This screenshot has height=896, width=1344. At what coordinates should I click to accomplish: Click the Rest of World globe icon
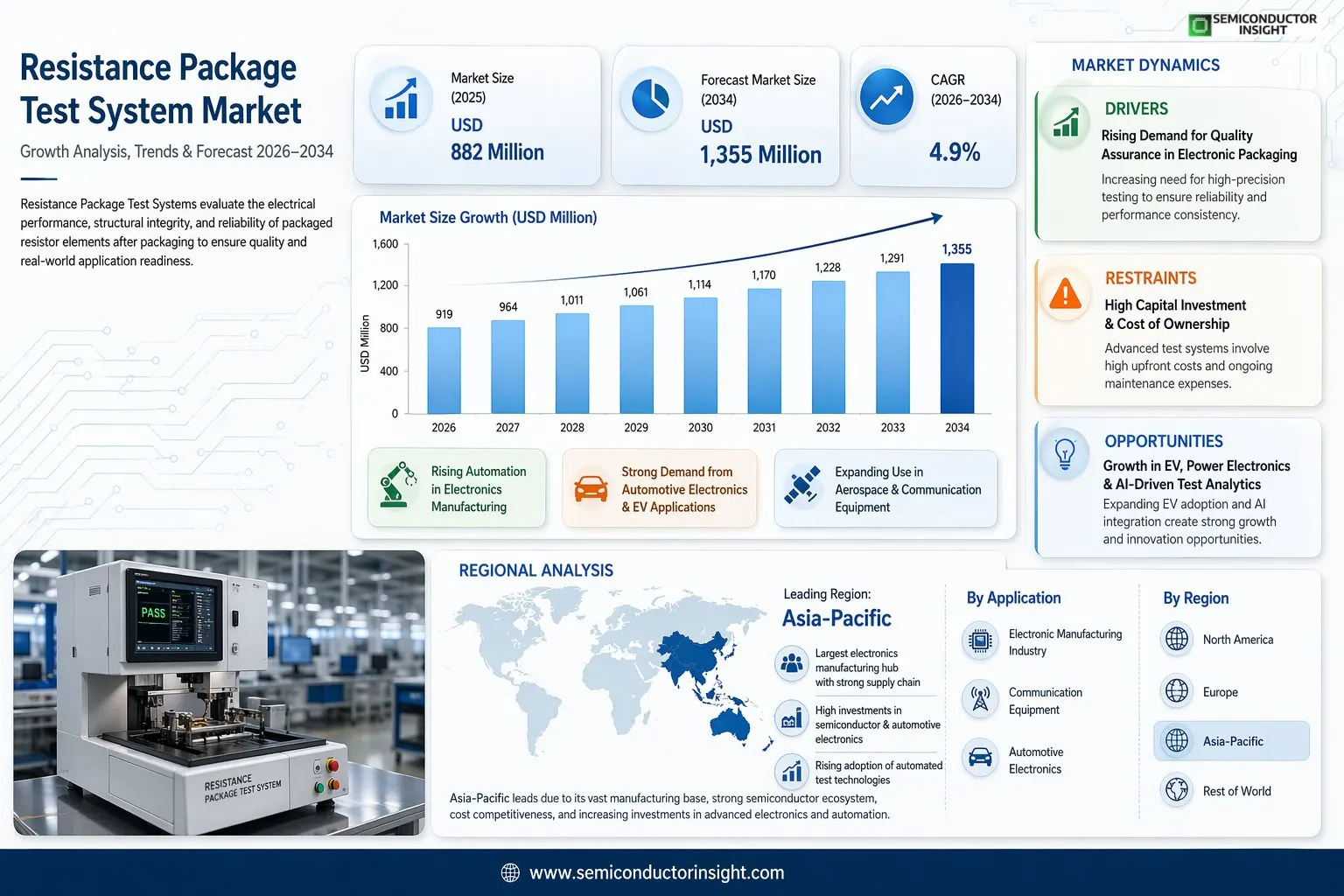(x=1177, y=790)
